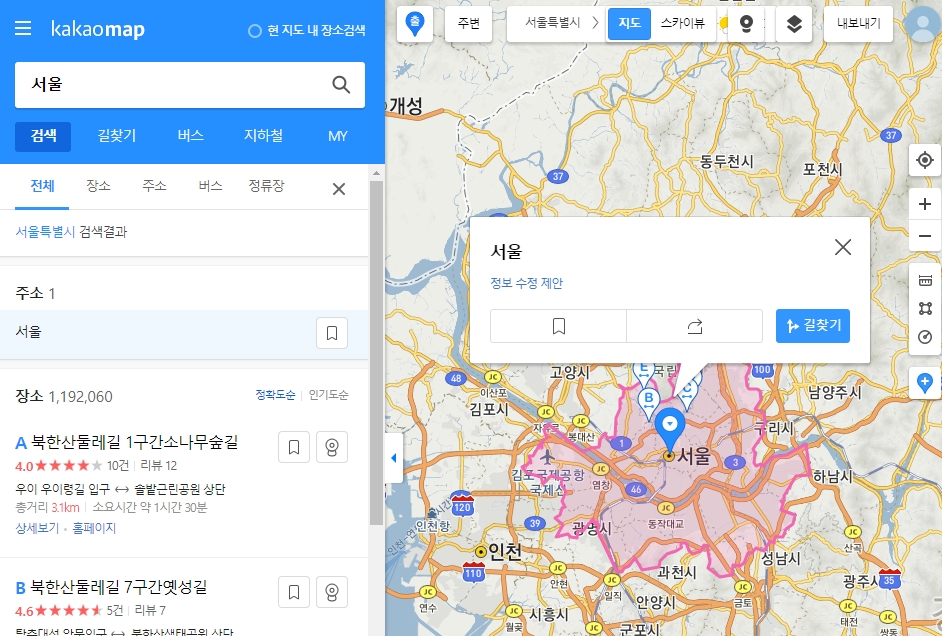Click the search magnifier icon

[x=341, y=85]
